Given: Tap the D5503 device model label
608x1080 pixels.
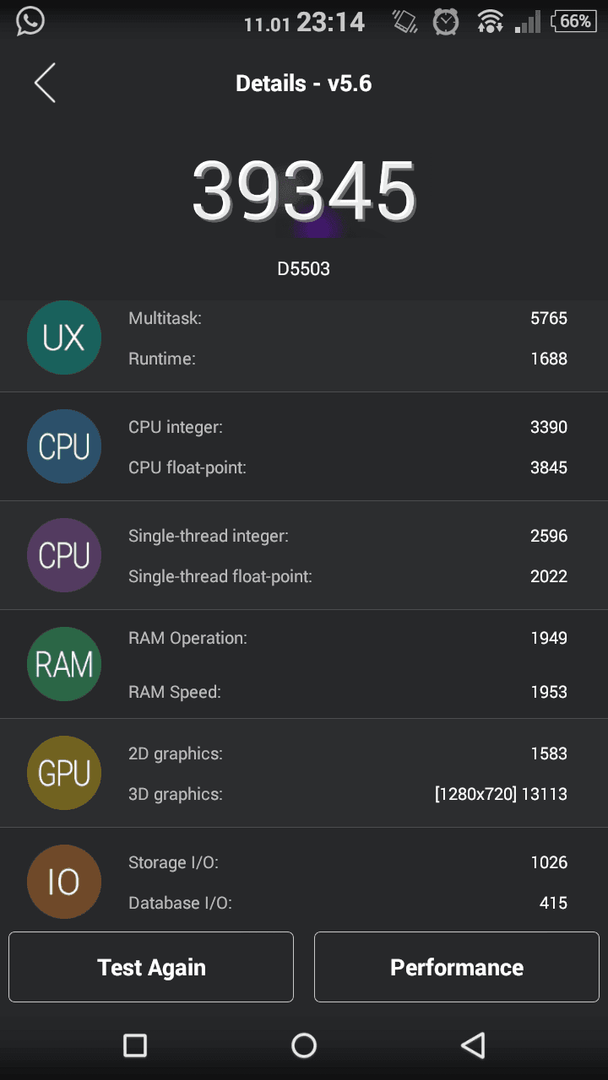Looking at the screenshot, I should [x=304, y=269].
